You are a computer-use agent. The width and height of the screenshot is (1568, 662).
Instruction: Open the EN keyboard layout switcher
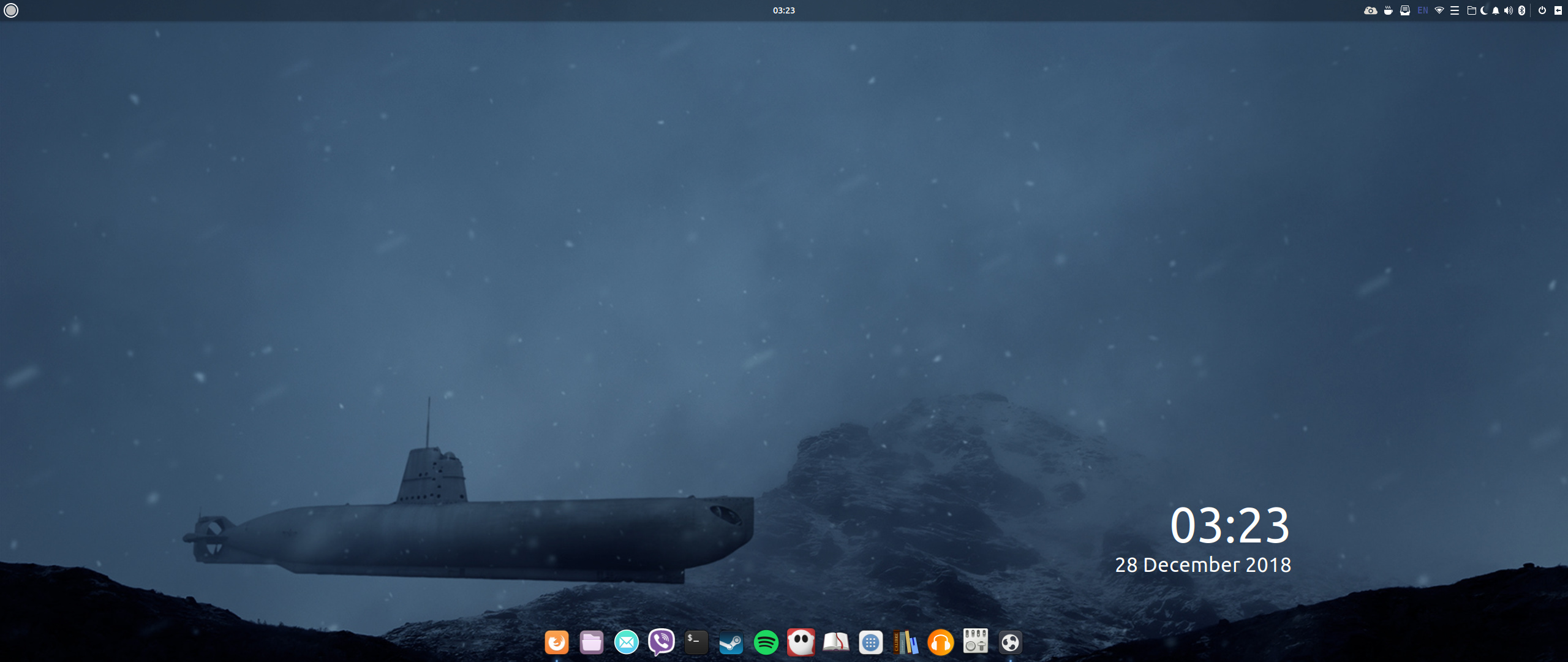1422,10
